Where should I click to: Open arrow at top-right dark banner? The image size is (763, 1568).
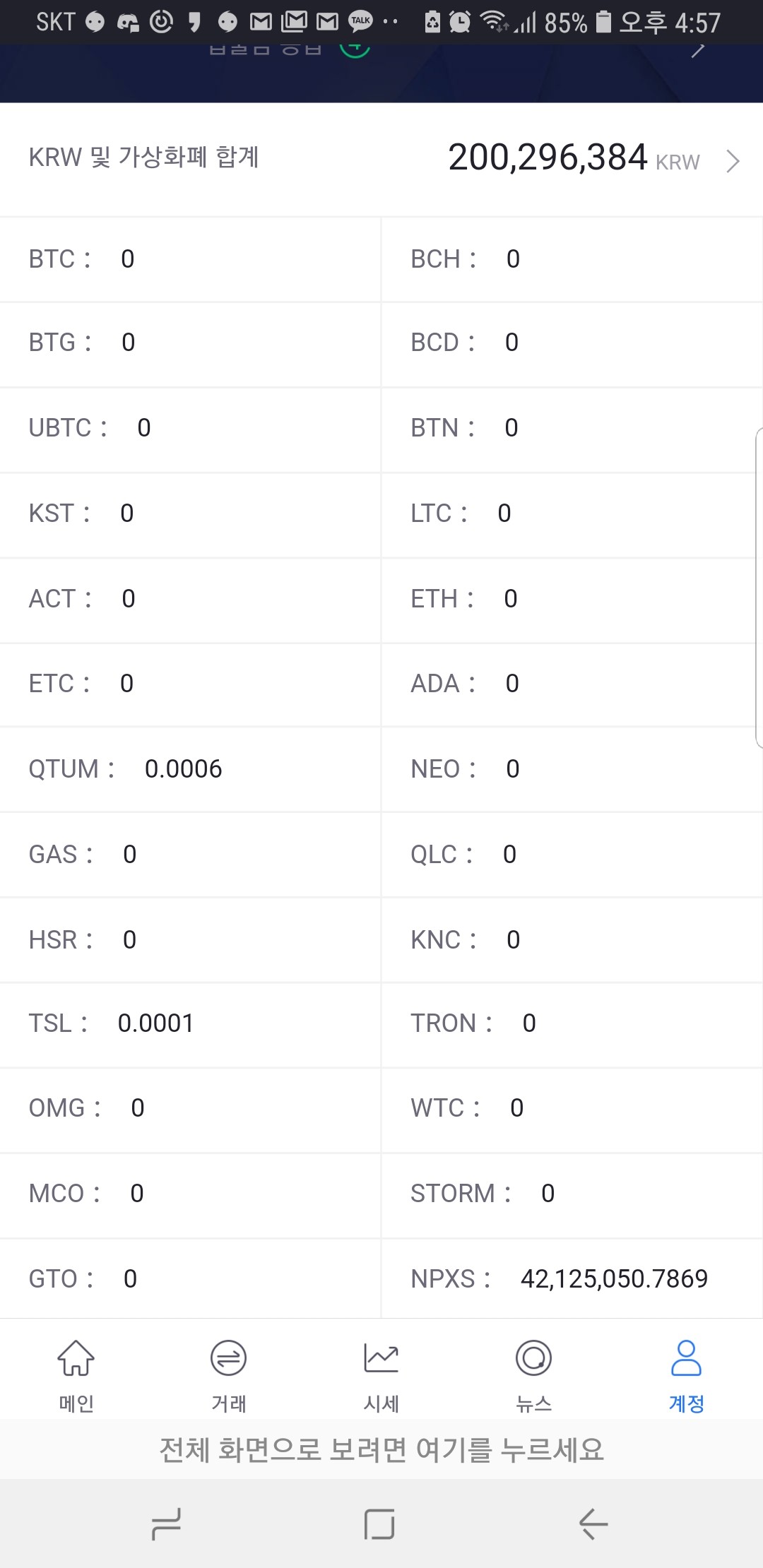(698, 49)
